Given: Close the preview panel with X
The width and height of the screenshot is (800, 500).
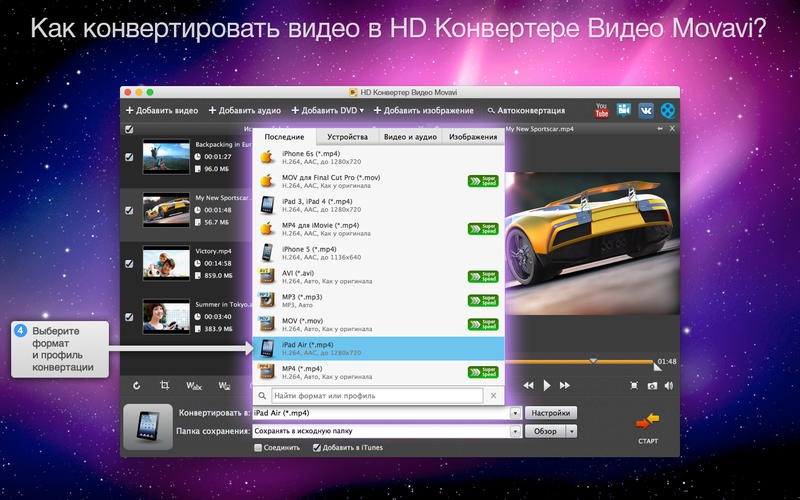Looking at the screenshot, I should [672, 129].
